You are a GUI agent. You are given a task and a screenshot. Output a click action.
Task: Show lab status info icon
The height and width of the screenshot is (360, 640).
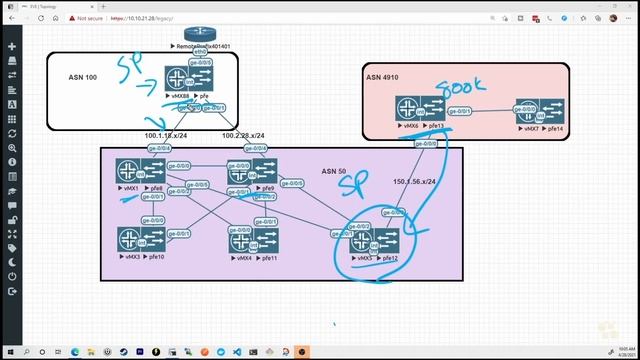tap(12, 162)
